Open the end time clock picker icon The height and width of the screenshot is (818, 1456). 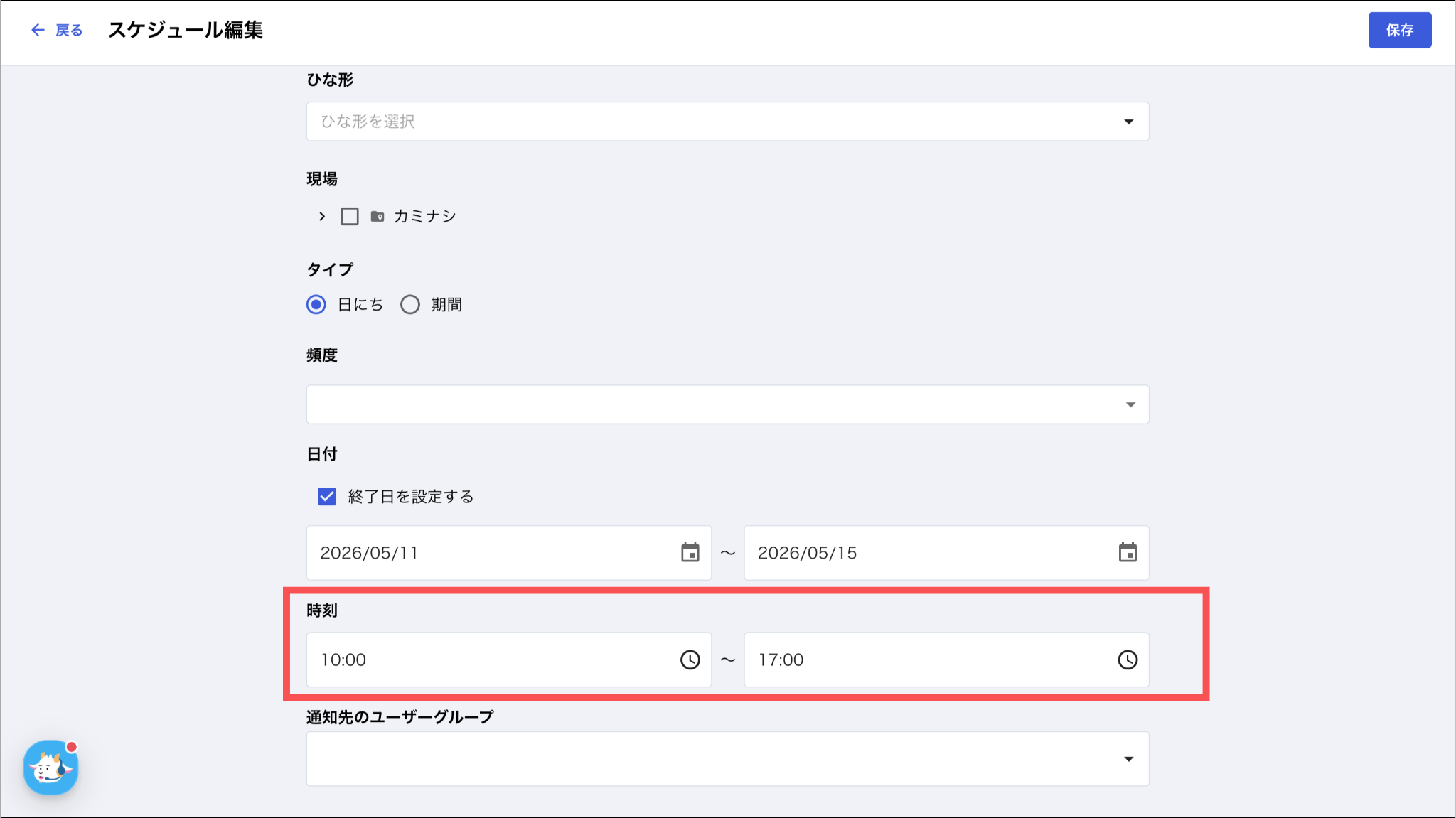coord(1128,660)
